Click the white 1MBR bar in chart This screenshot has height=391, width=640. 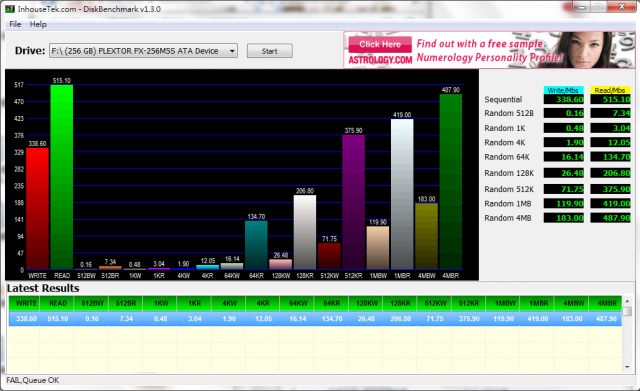(x=402, y=194)
